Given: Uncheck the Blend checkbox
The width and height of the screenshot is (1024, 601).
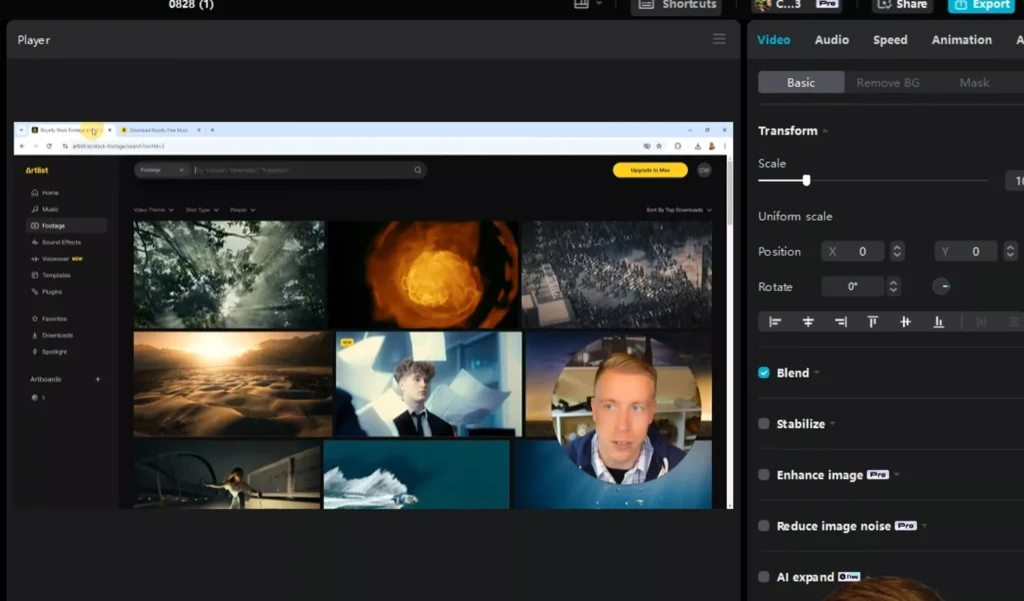Looking at the screenshot, I should [x=764, y=373].
